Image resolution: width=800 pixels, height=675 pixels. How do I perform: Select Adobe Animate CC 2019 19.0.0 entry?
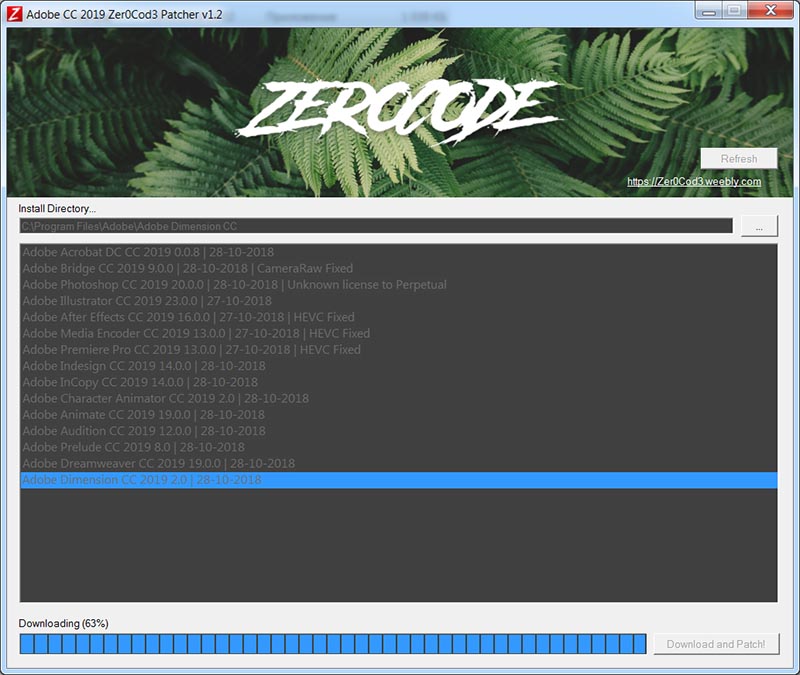click(399, 415)
